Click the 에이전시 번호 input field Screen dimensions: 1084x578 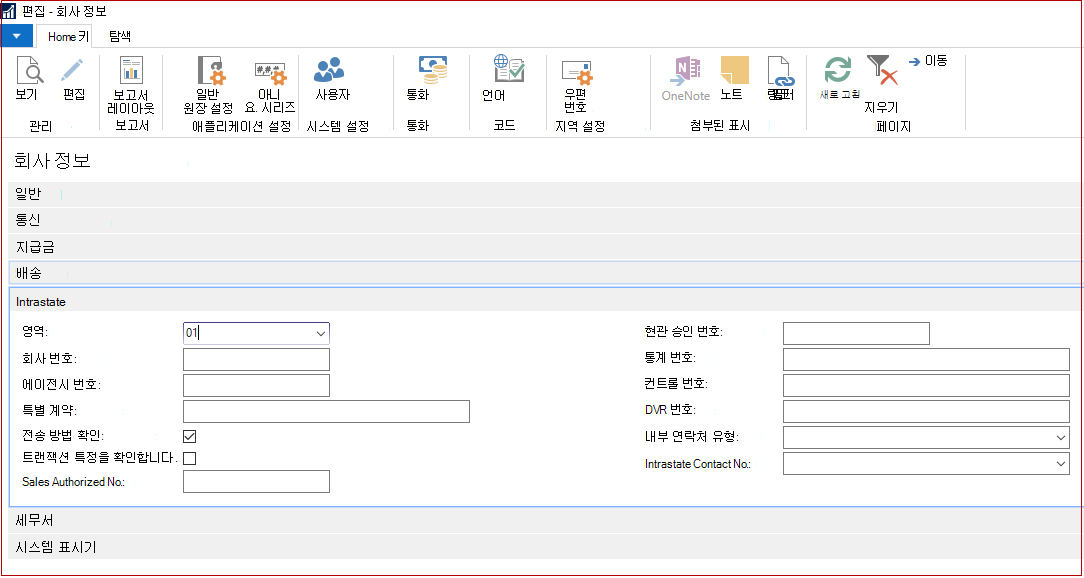tap(256, 385)
